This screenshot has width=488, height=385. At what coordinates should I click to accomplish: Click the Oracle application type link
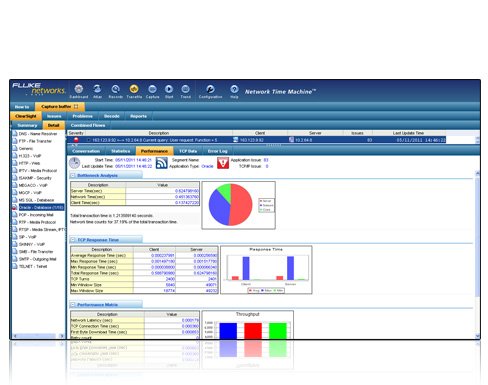(207, 166)
